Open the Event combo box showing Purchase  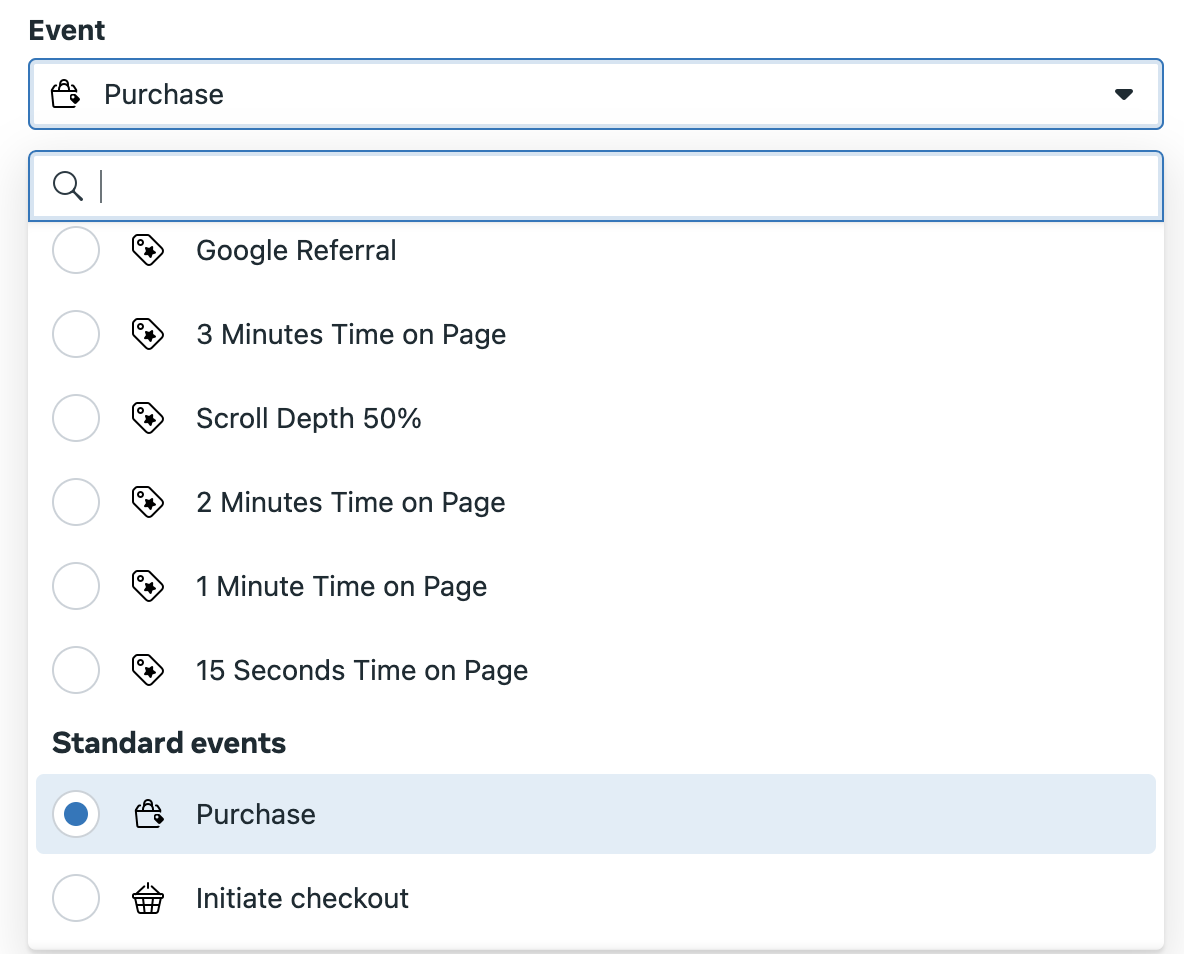point(596,94)
